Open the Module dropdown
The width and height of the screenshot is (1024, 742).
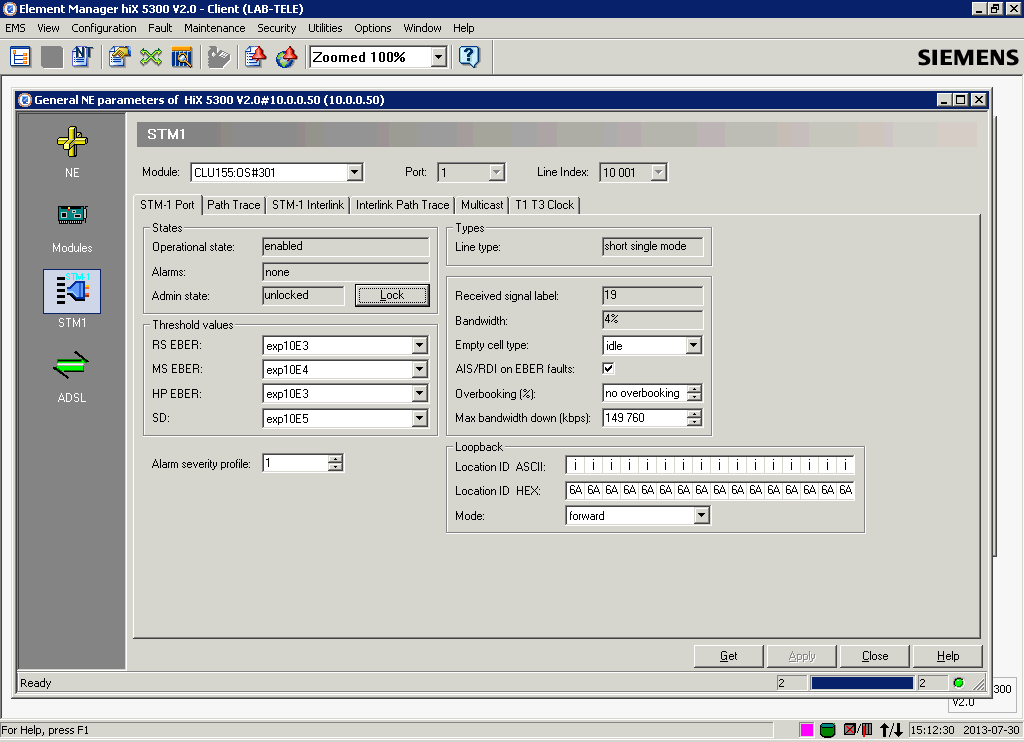355,172
